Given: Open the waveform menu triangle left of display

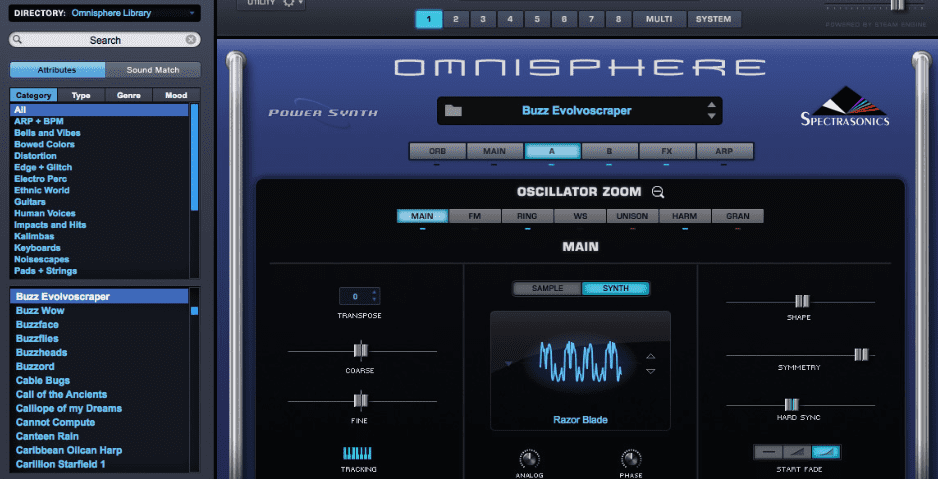Looking at the screenshot, I should (508, 363).
